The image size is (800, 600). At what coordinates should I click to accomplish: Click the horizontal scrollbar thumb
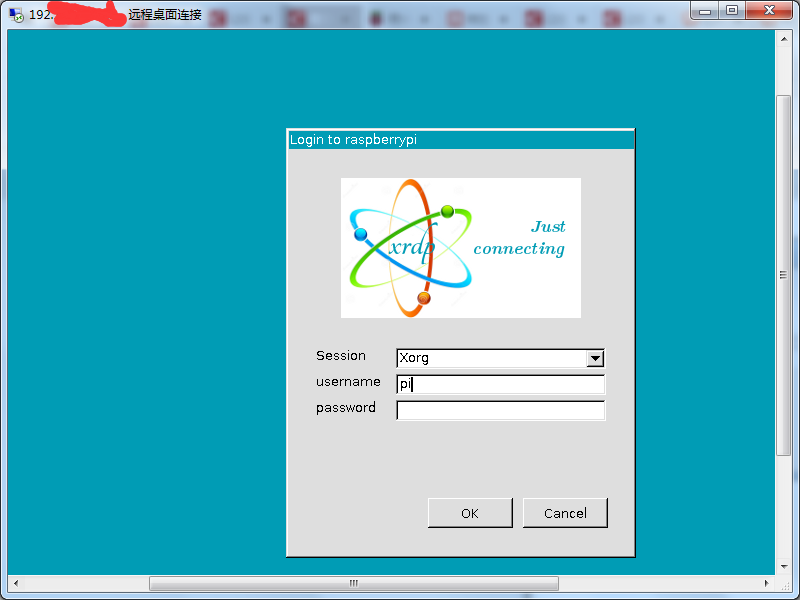354,583
